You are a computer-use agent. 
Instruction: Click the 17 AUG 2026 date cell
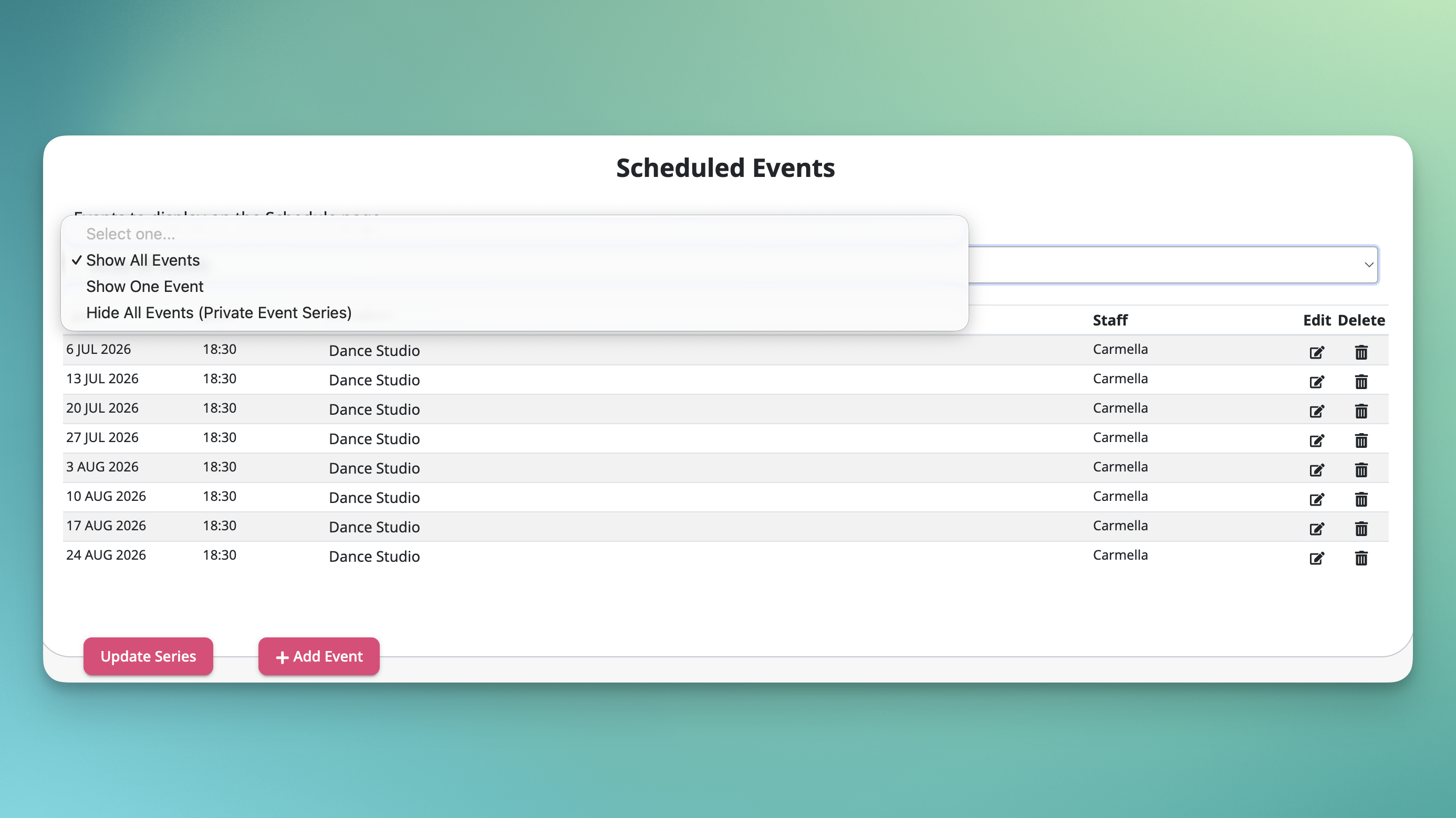point(106,526)
